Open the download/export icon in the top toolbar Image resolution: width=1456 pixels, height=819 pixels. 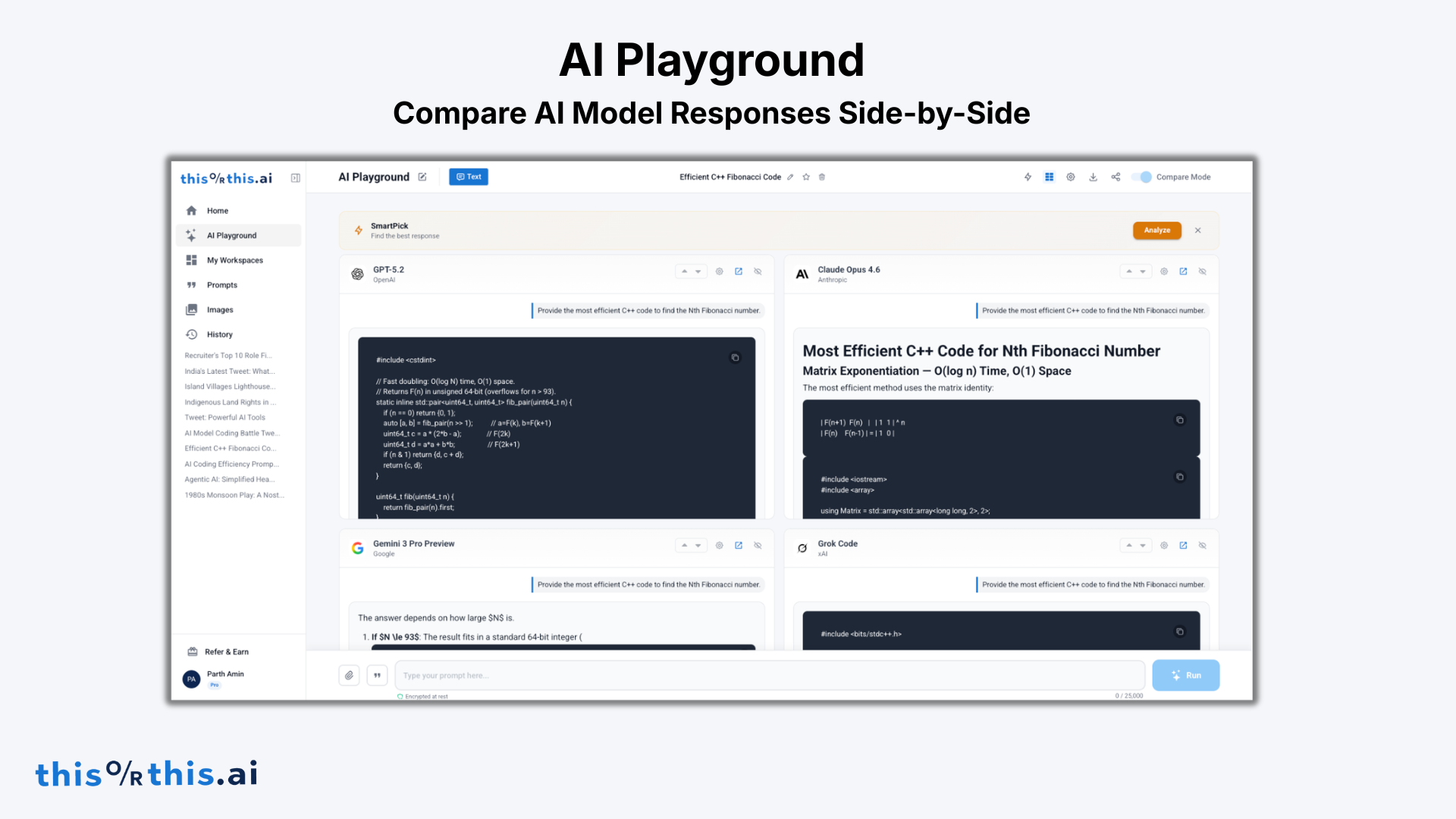(1093, 177)
